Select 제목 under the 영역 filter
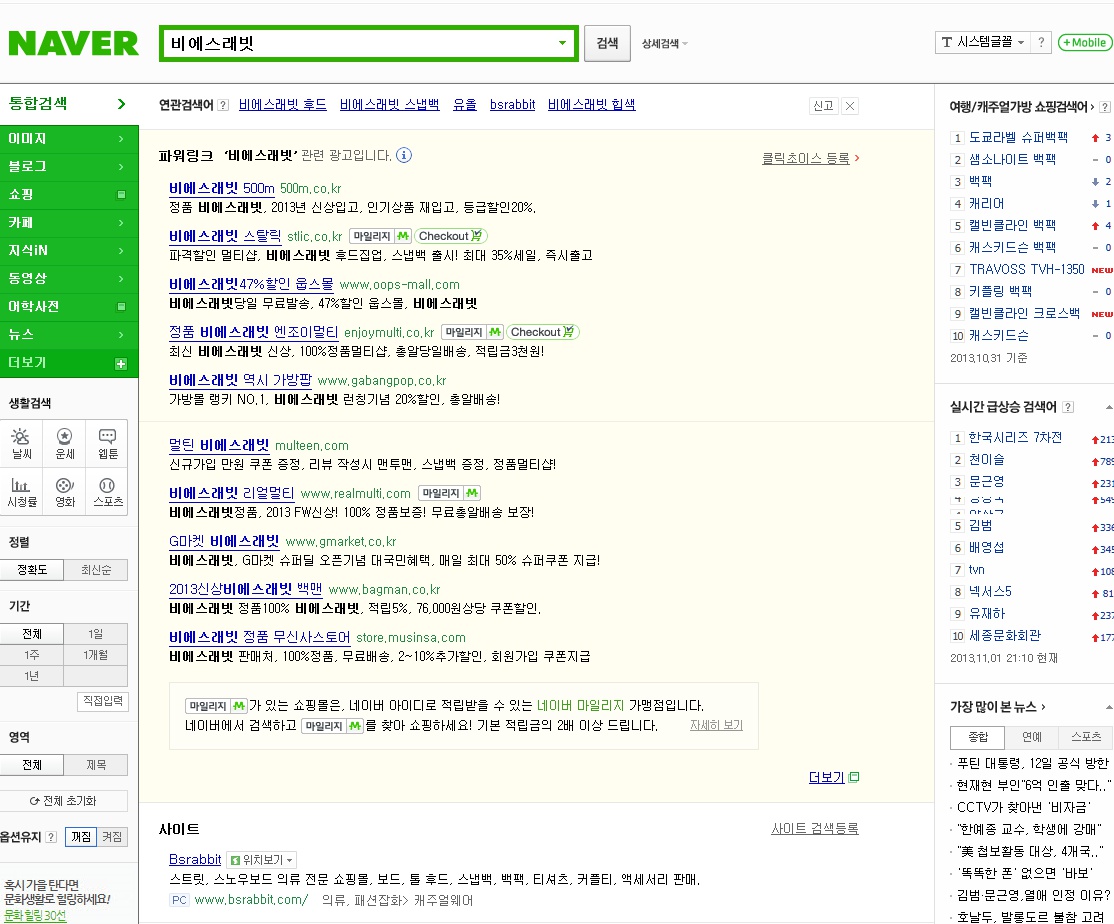The width and height of the screenshot is (1114, 924). 96,765
